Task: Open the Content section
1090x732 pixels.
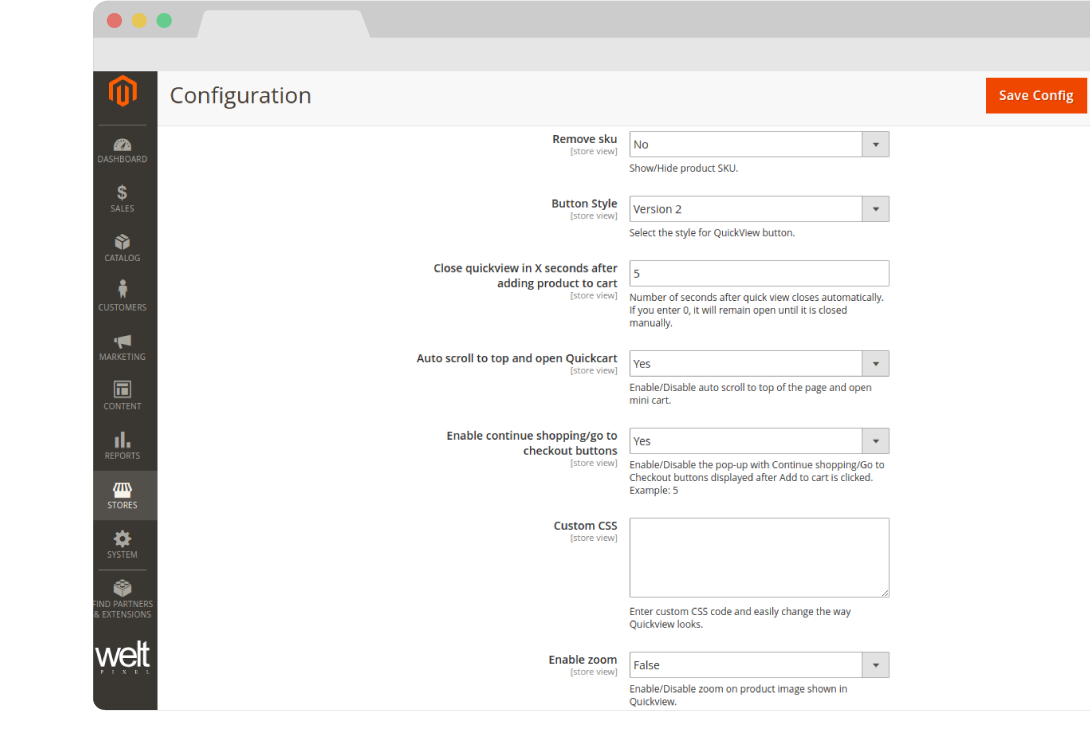Action: (122, 396)
